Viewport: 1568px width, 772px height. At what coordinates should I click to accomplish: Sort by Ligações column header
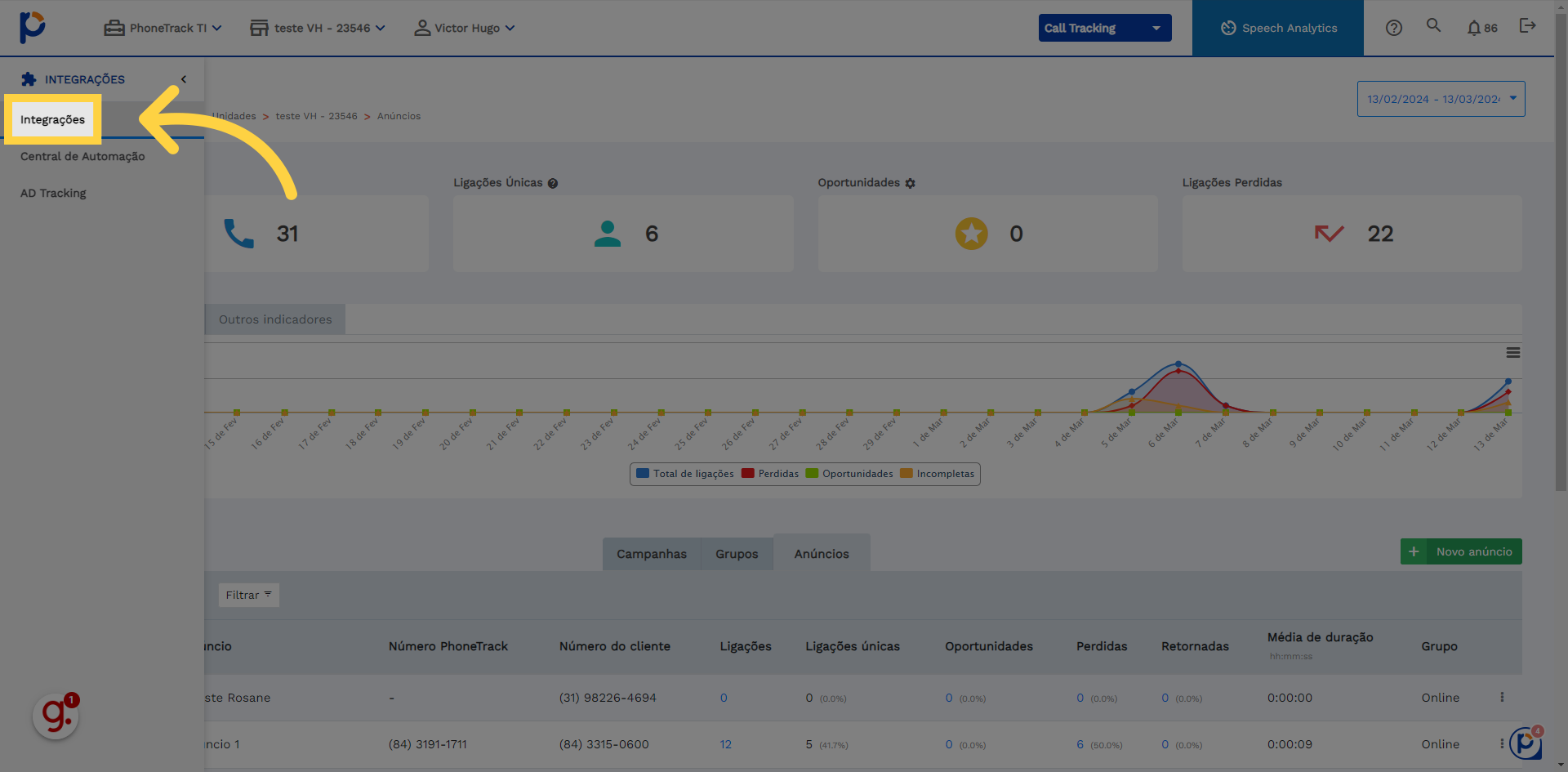746,646
